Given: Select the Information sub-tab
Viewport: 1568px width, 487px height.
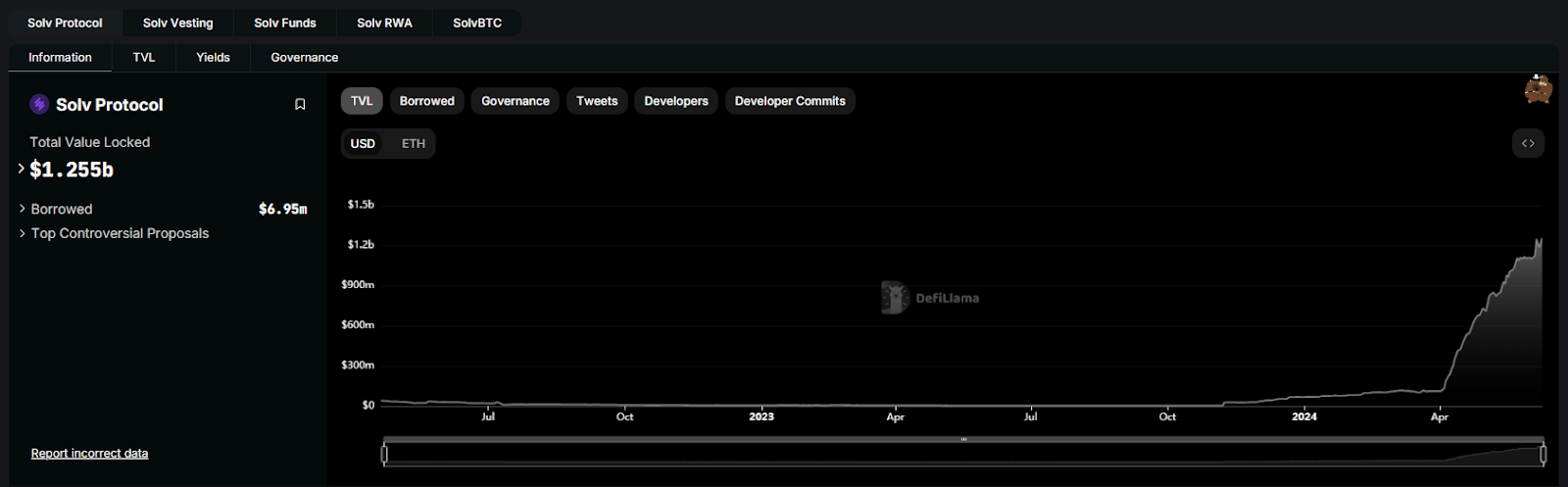Looking at the screenshot, I should [x=60, y=58].
